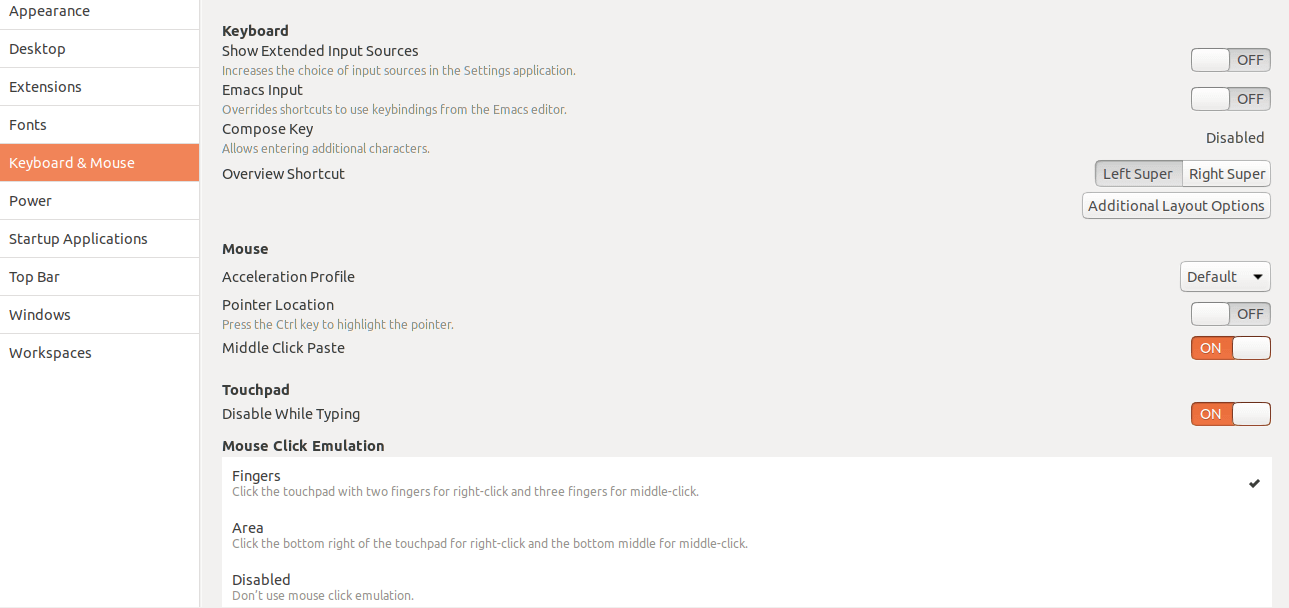Disable Middle Click Paste switch
Viewport: 1289px width, 608px height.
click(x=1230, y=348)
